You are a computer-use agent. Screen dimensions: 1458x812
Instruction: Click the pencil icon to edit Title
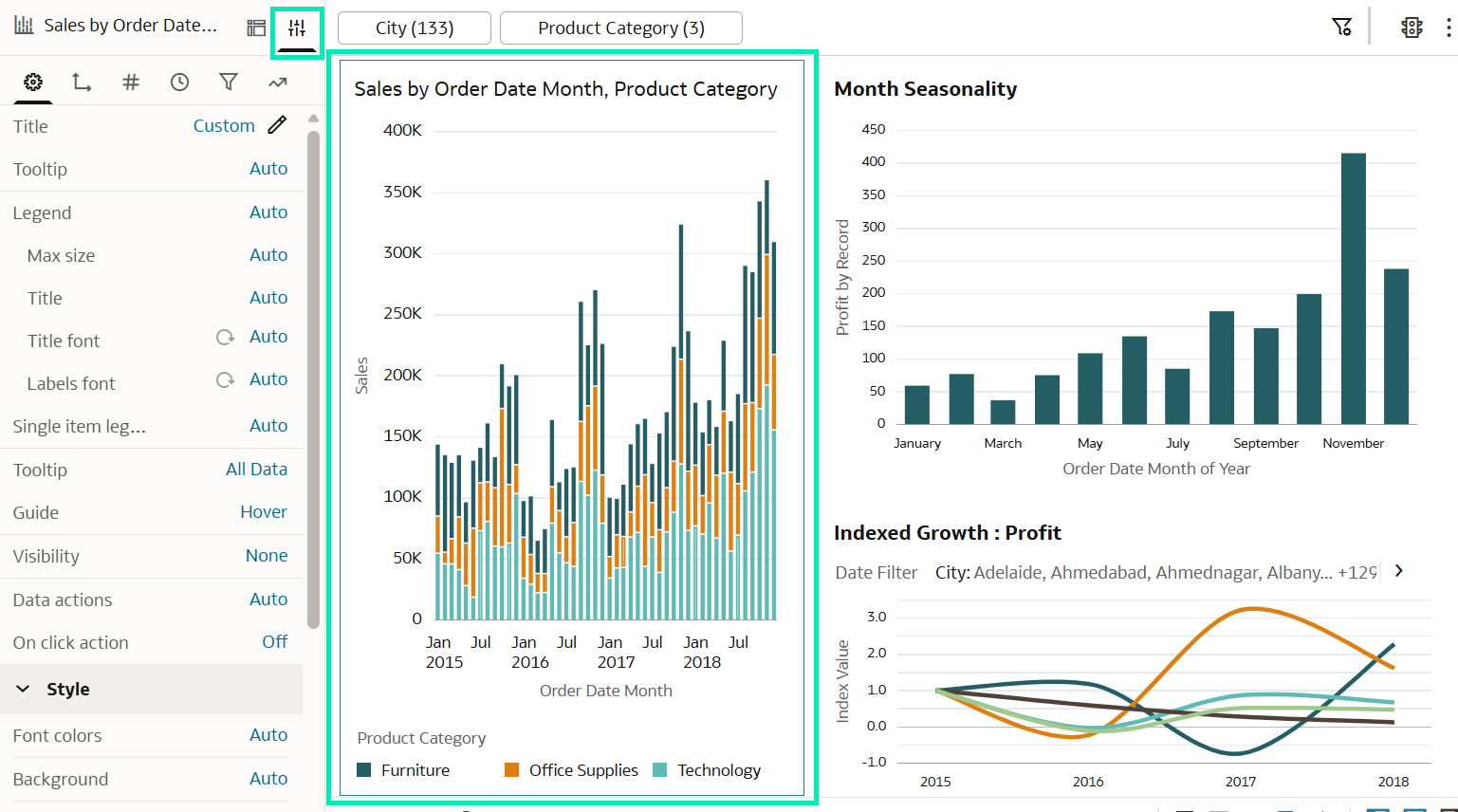click(x=277, y=125)
